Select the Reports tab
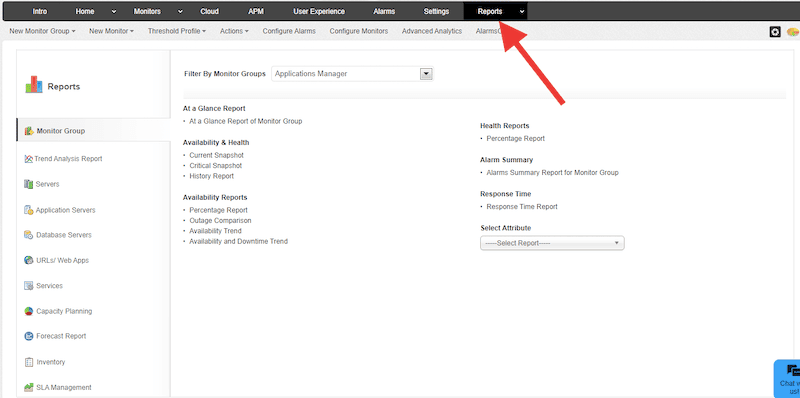Screen dimensions: 800x398 (490, 11)
